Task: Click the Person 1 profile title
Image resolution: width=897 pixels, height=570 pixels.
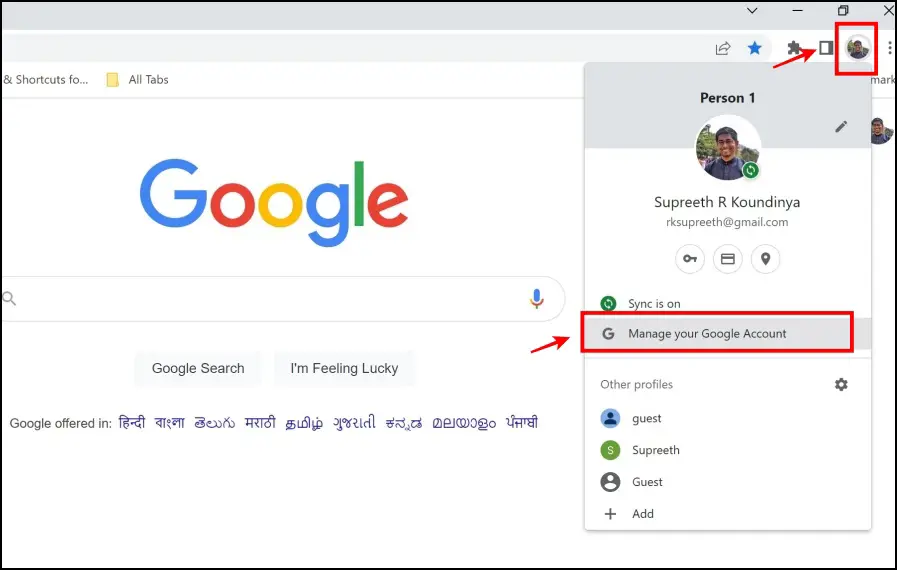Action: [x=728, y=98]
